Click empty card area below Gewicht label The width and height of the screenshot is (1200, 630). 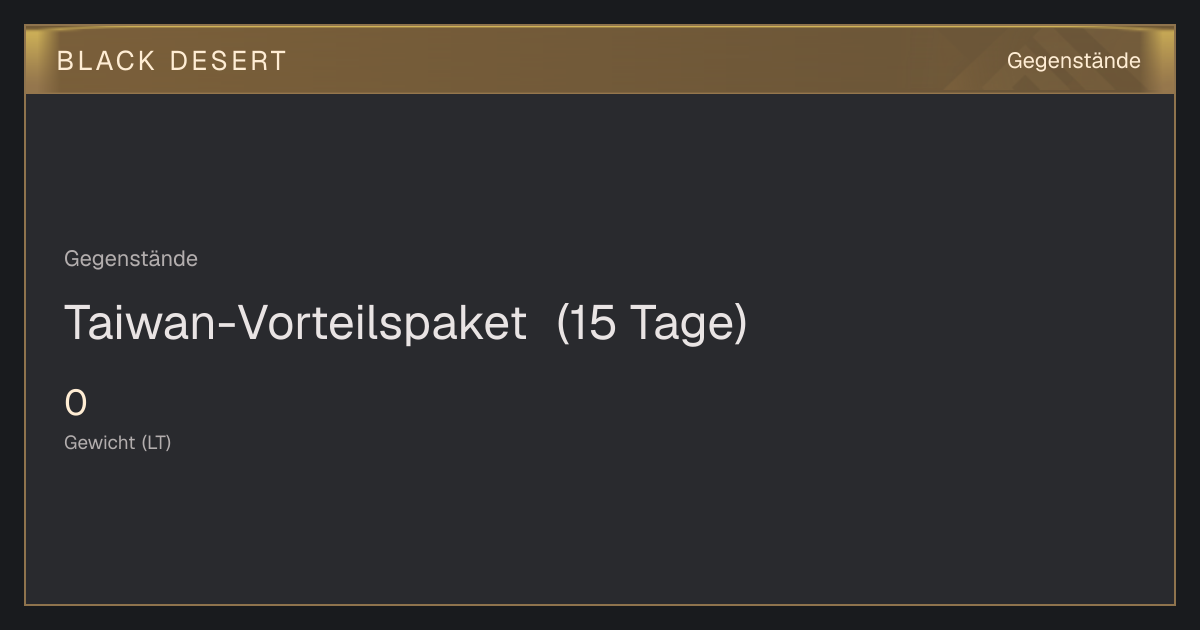pyautogui.click(x=600, y=530)
